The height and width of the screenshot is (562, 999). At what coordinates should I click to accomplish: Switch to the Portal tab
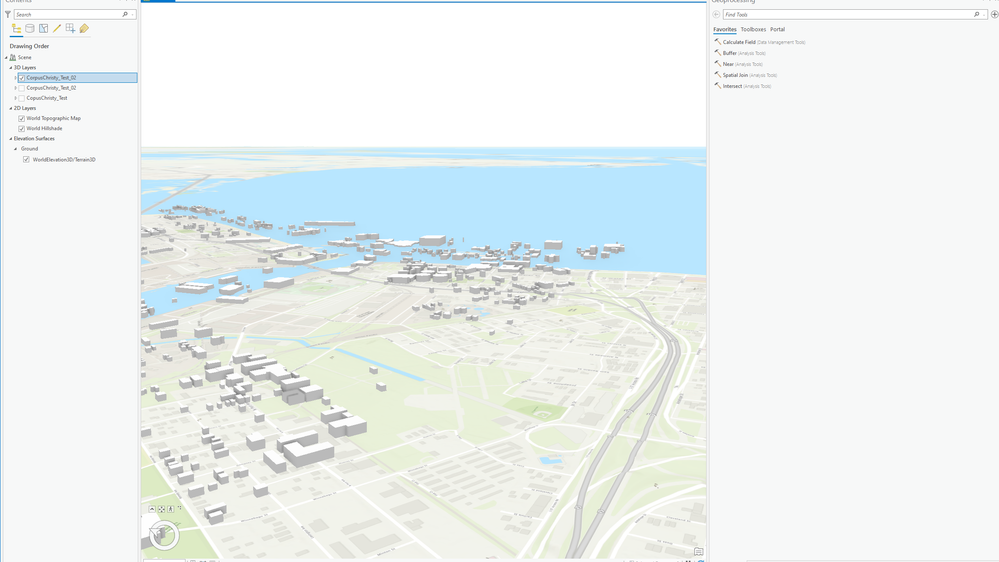click(x=777, y=29)
